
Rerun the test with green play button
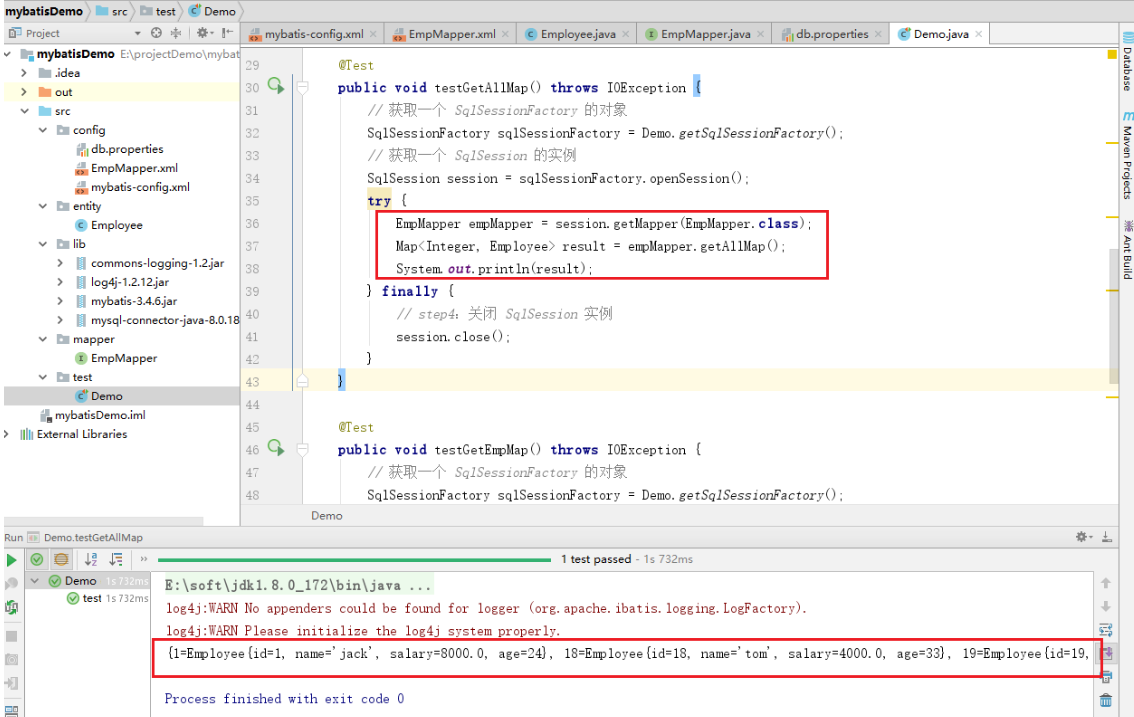[x=11, y=559]
